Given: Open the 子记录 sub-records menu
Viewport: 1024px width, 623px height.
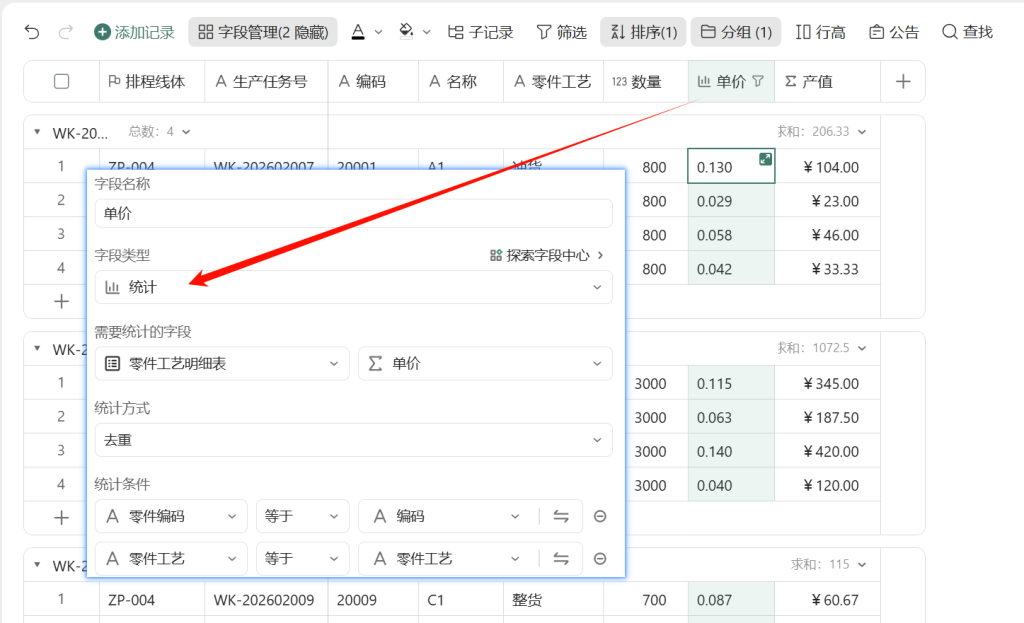Looking at the screenshot, I should point(481,32).
